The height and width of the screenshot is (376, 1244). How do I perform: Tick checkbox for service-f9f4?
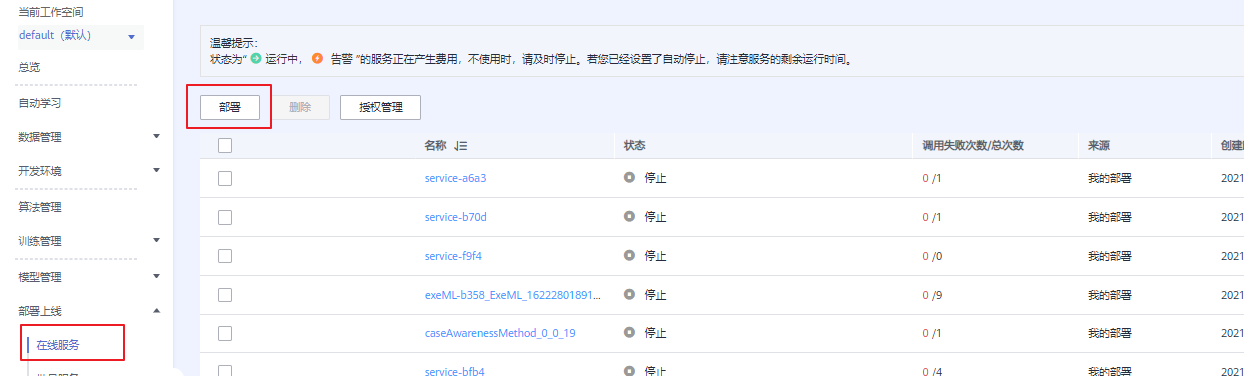[225, 256]
